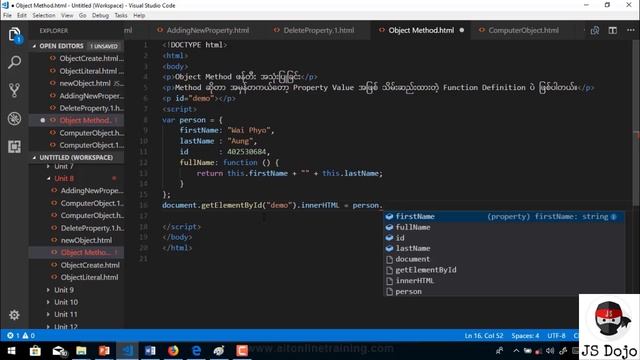Image resolution: width=640 pixels, height=360 pixels.
Task: Open PowerPoint from taskbar
Action: point(104,351)
